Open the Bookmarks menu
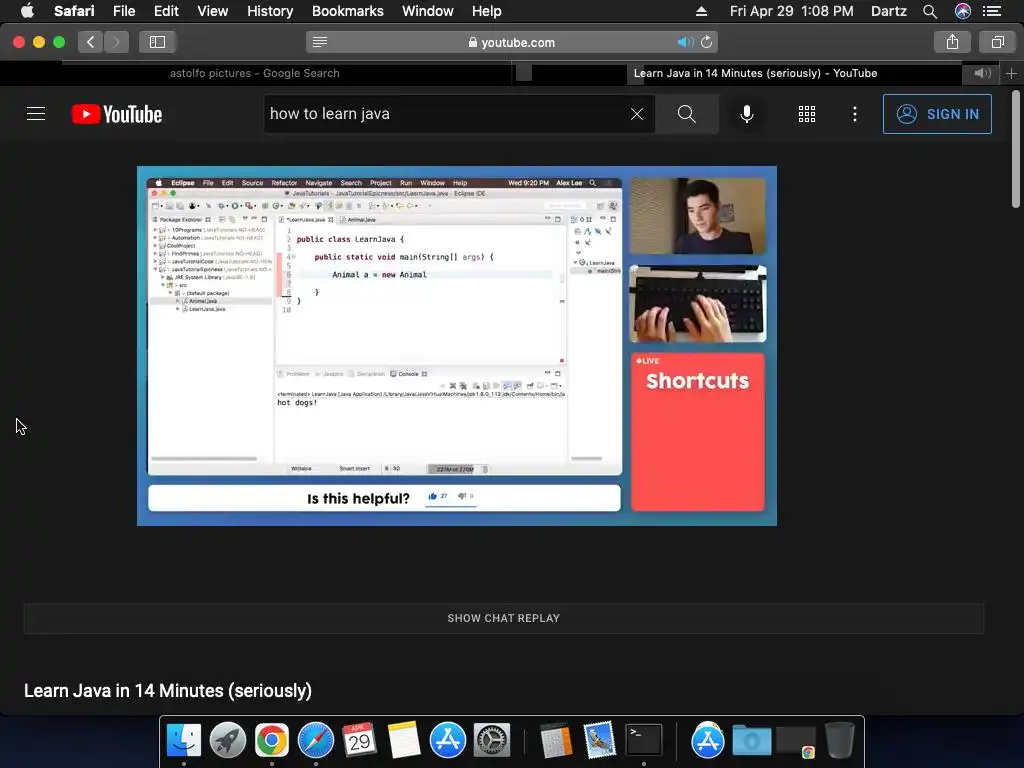Viewport: 1024px width, 768px height. (x=347, y=11)
